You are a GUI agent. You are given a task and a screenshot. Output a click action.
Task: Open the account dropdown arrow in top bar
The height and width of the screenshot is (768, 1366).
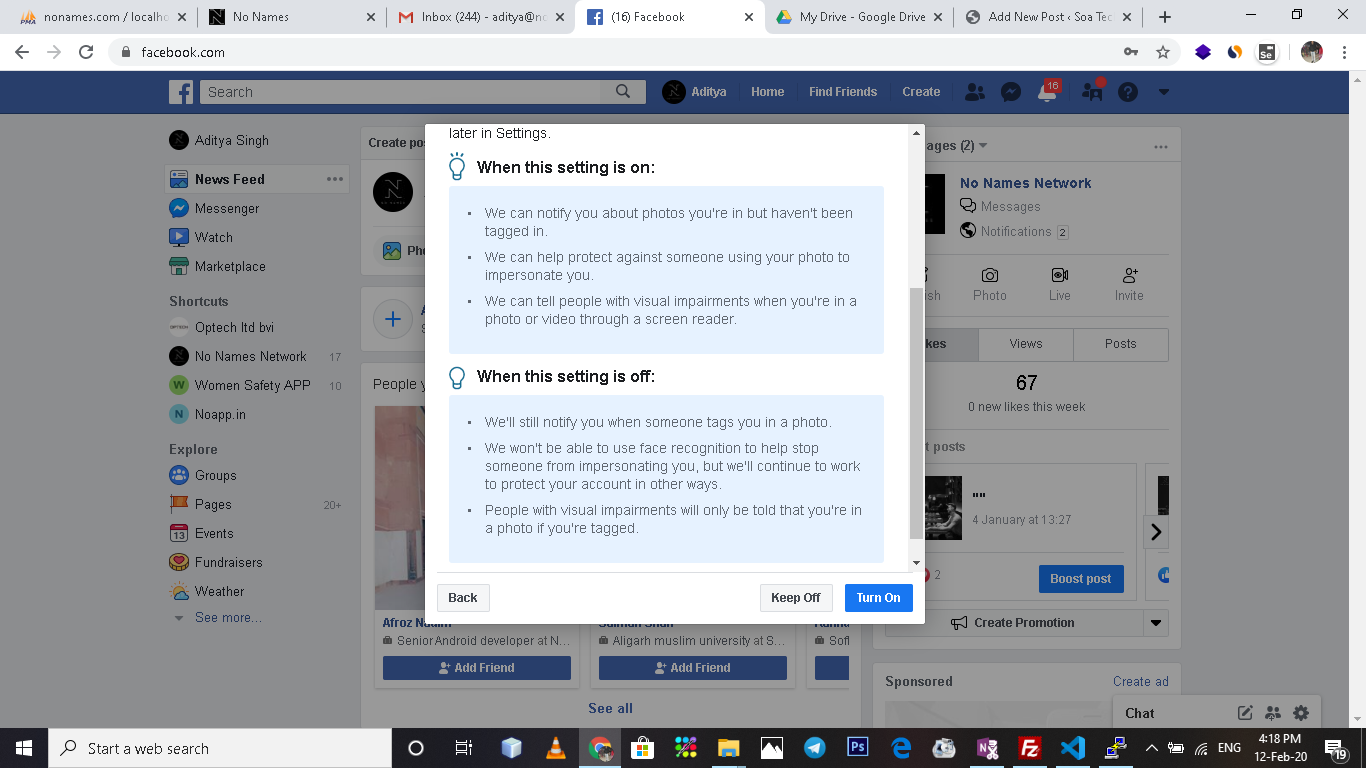pos(1163,91)
